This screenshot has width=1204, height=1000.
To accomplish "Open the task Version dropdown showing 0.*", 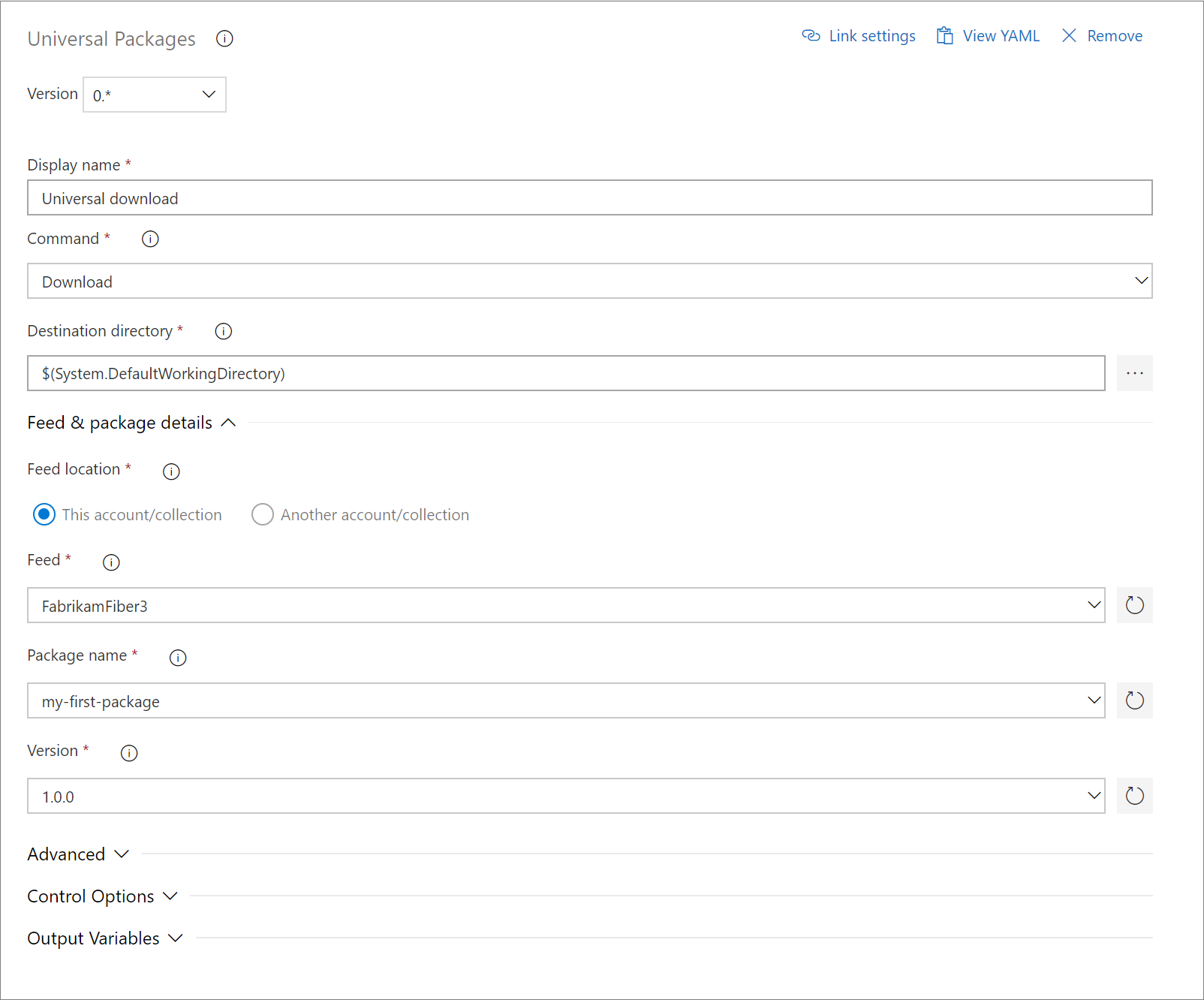I will pos(208,95).
